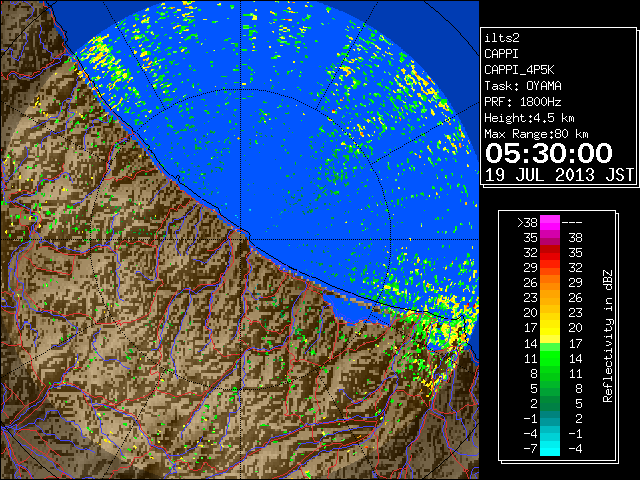Pick the yellow 17–20 dBZ legend swatch
Screen dimensions: 640x480
550,328
